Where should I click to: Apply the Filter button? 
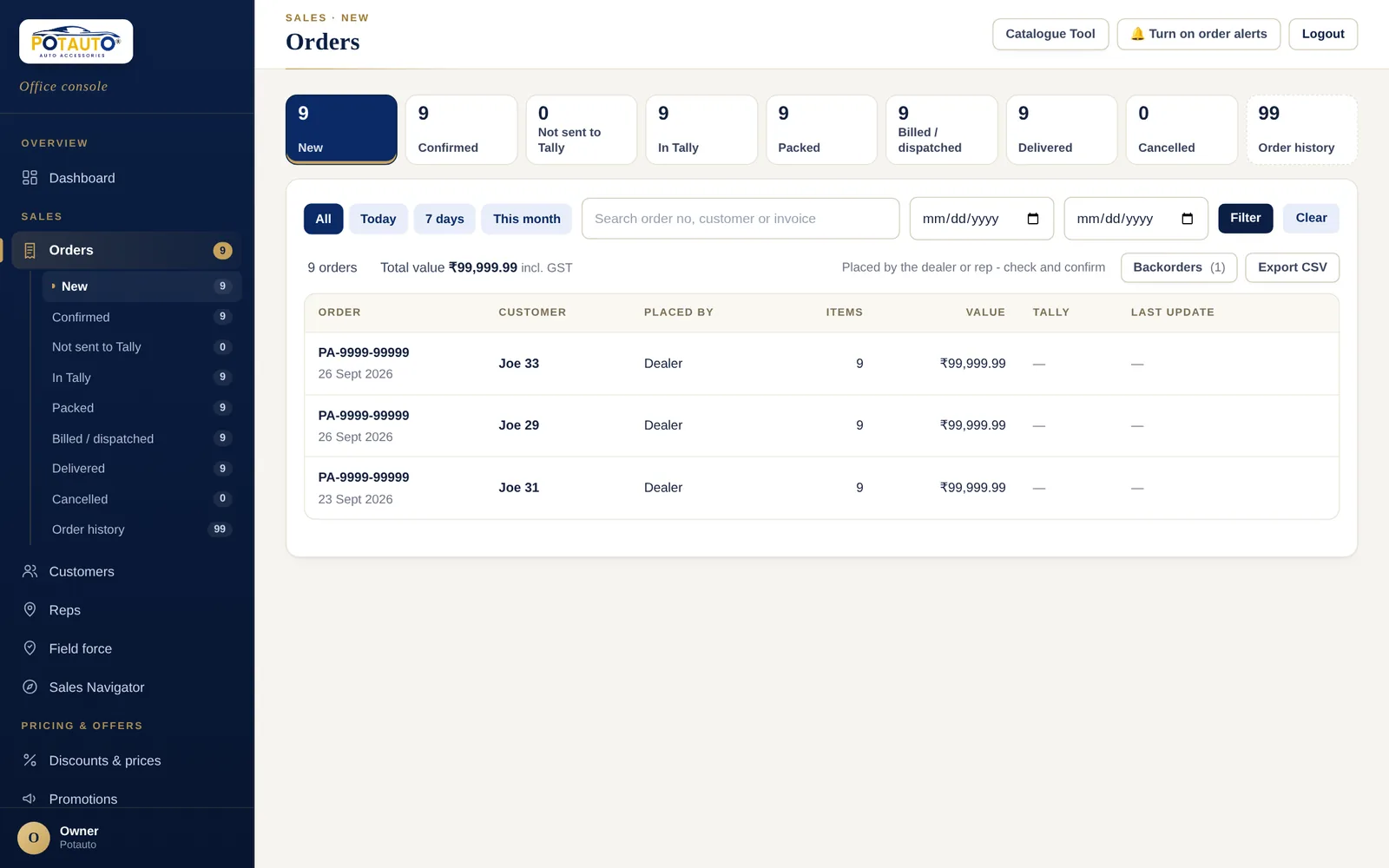point(1246,218)
